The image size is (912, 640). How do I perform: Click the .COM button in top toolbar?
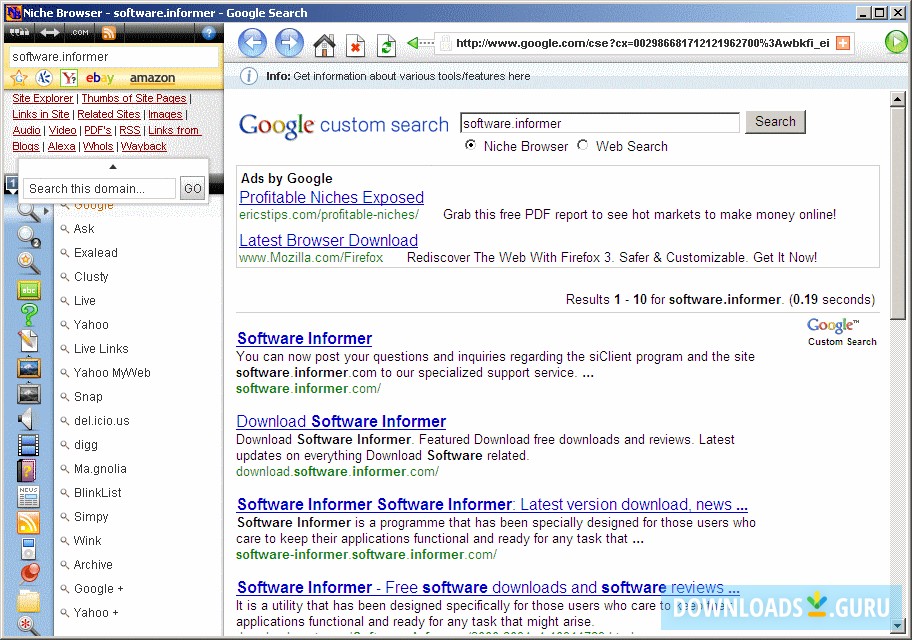(x=79, y=33)
